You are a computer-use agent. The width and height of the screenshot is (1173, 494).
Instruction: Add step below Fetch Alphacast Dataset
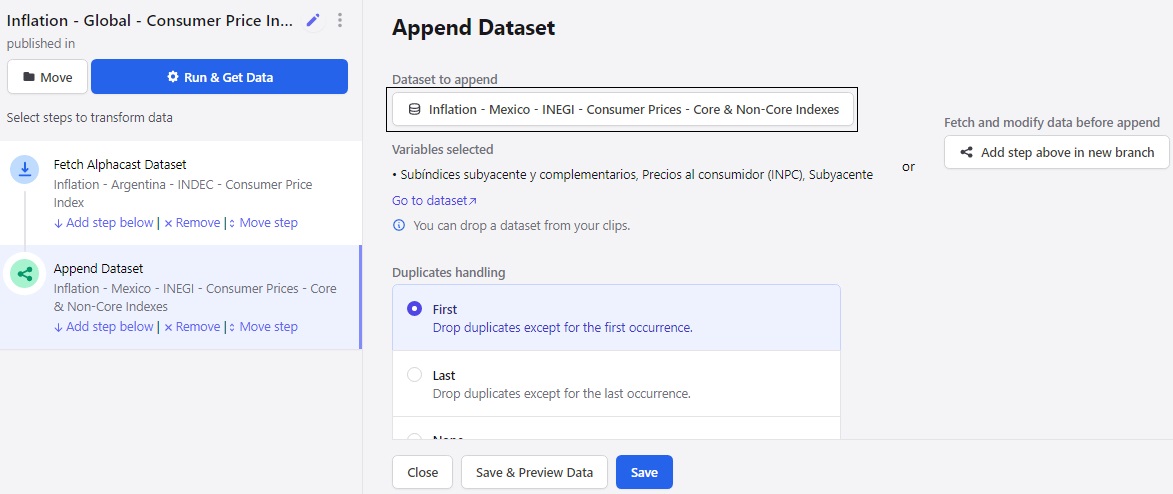point(103,222)
